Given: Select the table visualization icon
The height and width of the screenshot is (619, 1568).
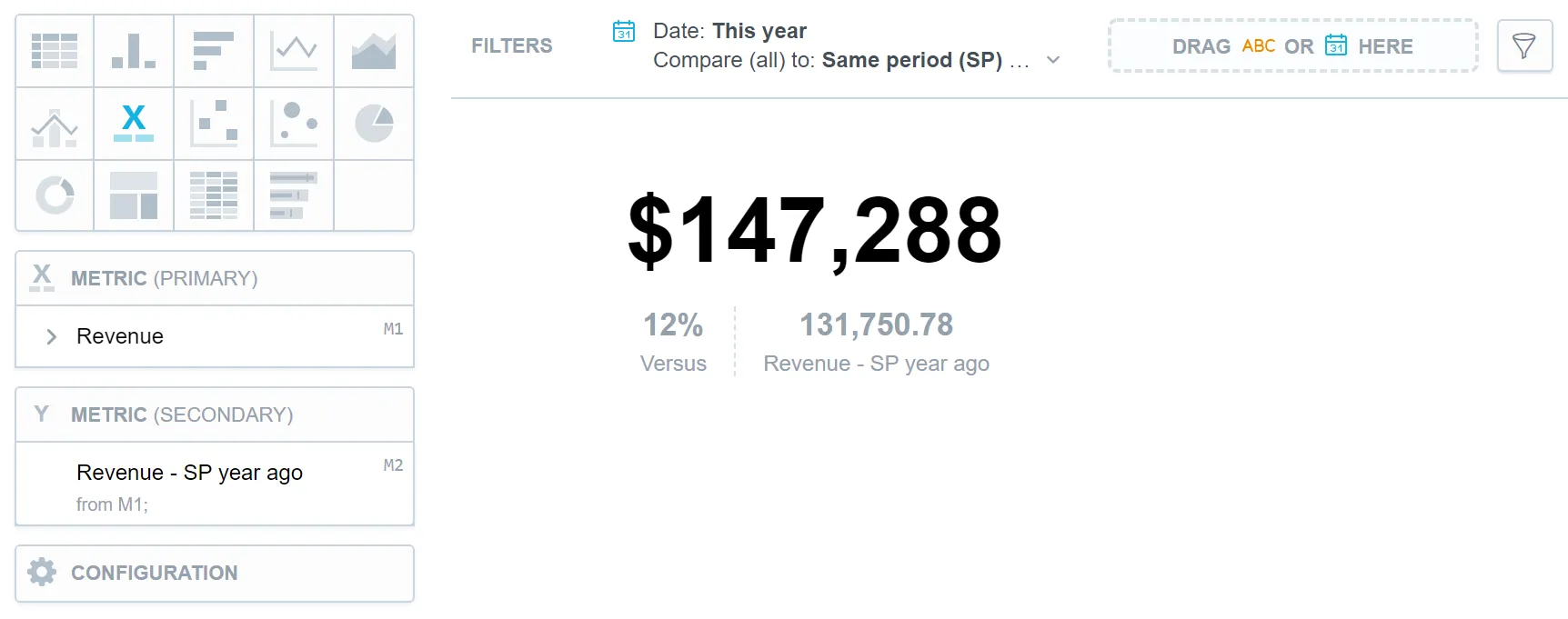Looking at the screenshot, I should [54, 51].
